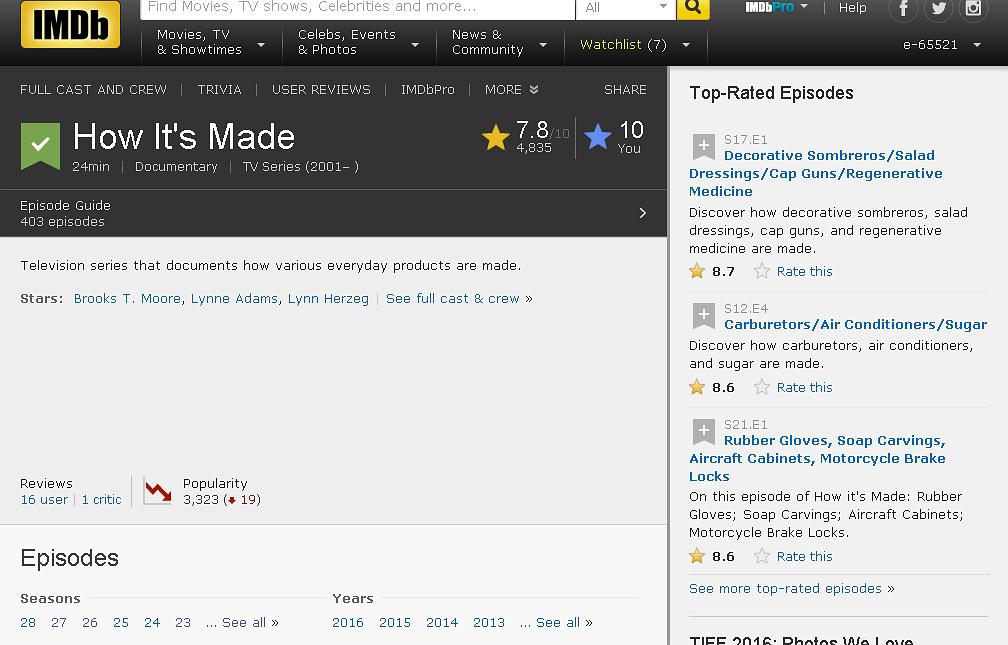Click Rate this for S17.E1
1008x645 pixels.
[x=804, y=271]
